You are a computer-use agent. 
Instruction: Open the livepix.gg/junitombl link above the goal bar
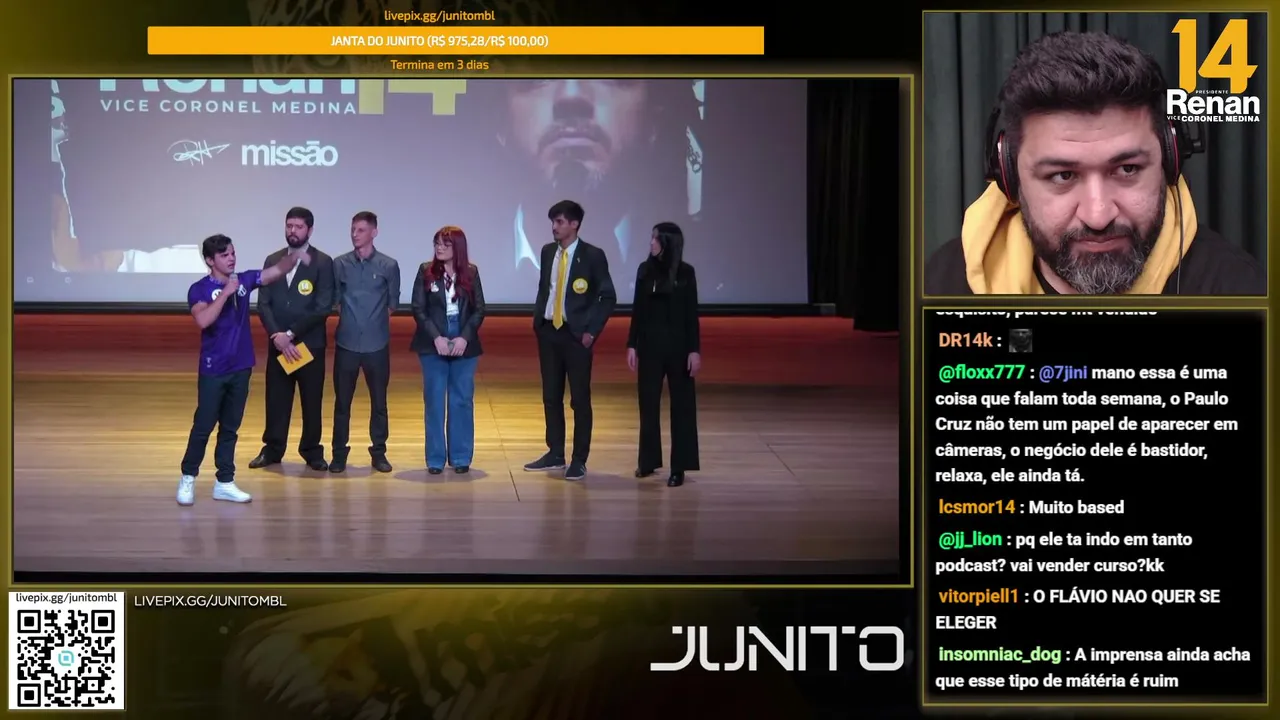tap(439, 16)
